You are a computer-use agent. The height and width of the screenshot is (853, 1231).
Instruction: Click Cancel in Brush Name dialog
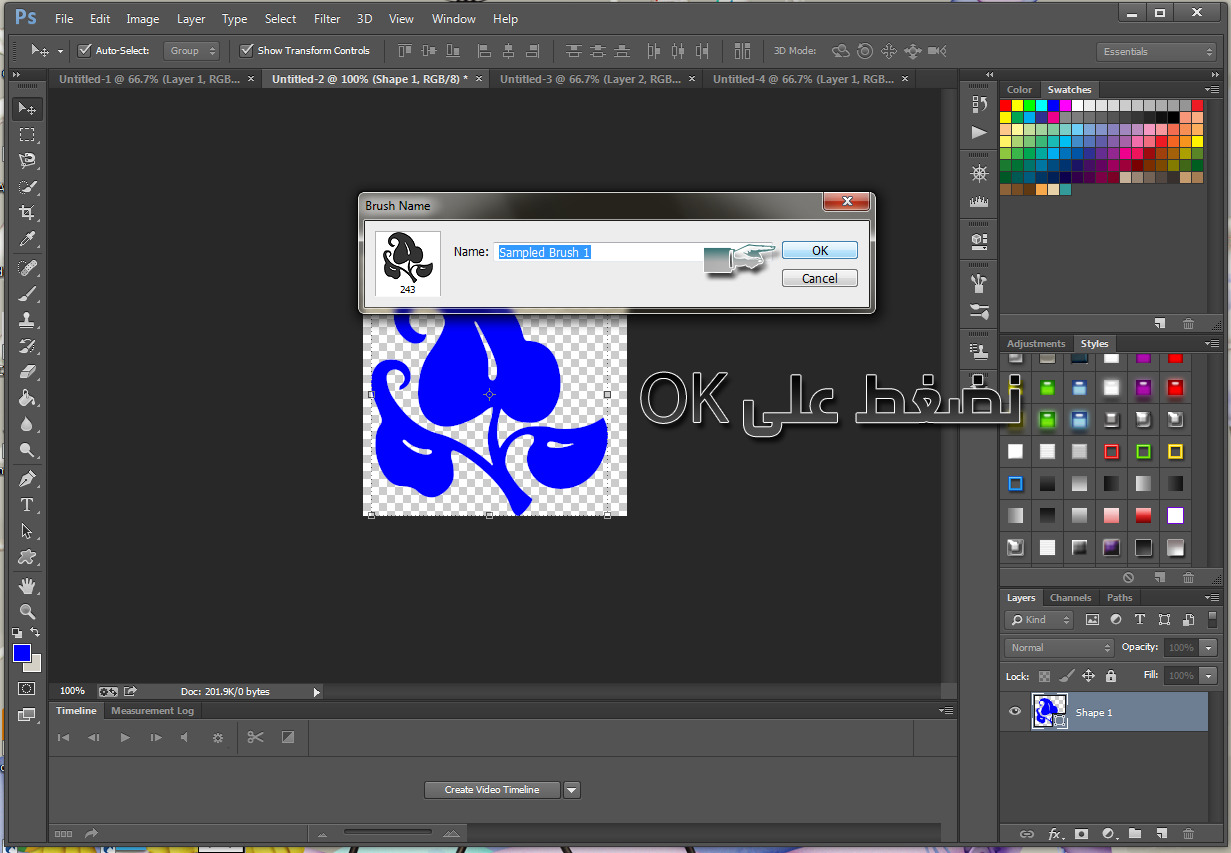(x=819, y=278)
